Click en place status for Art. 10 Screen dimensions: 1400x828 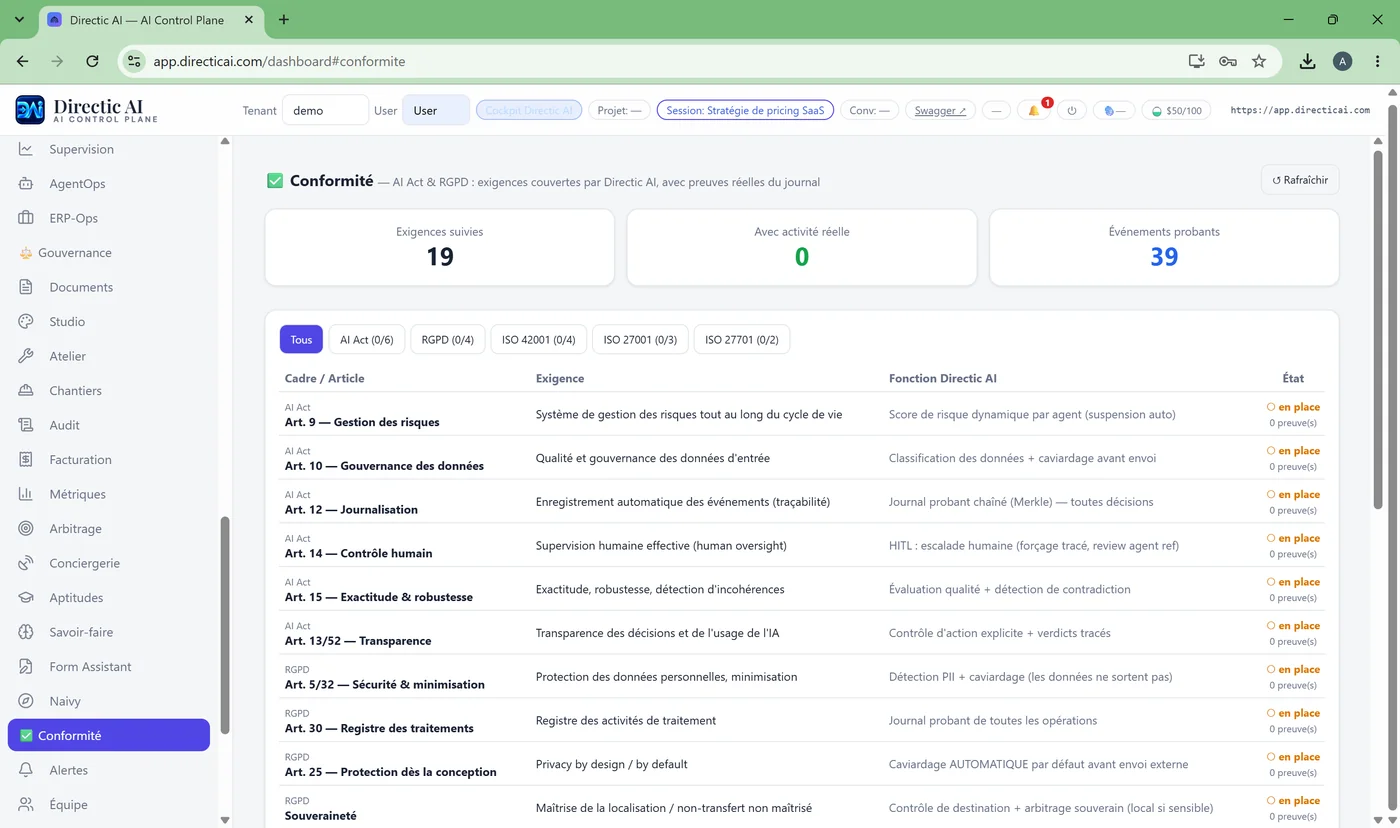(x=1293, y=451)
